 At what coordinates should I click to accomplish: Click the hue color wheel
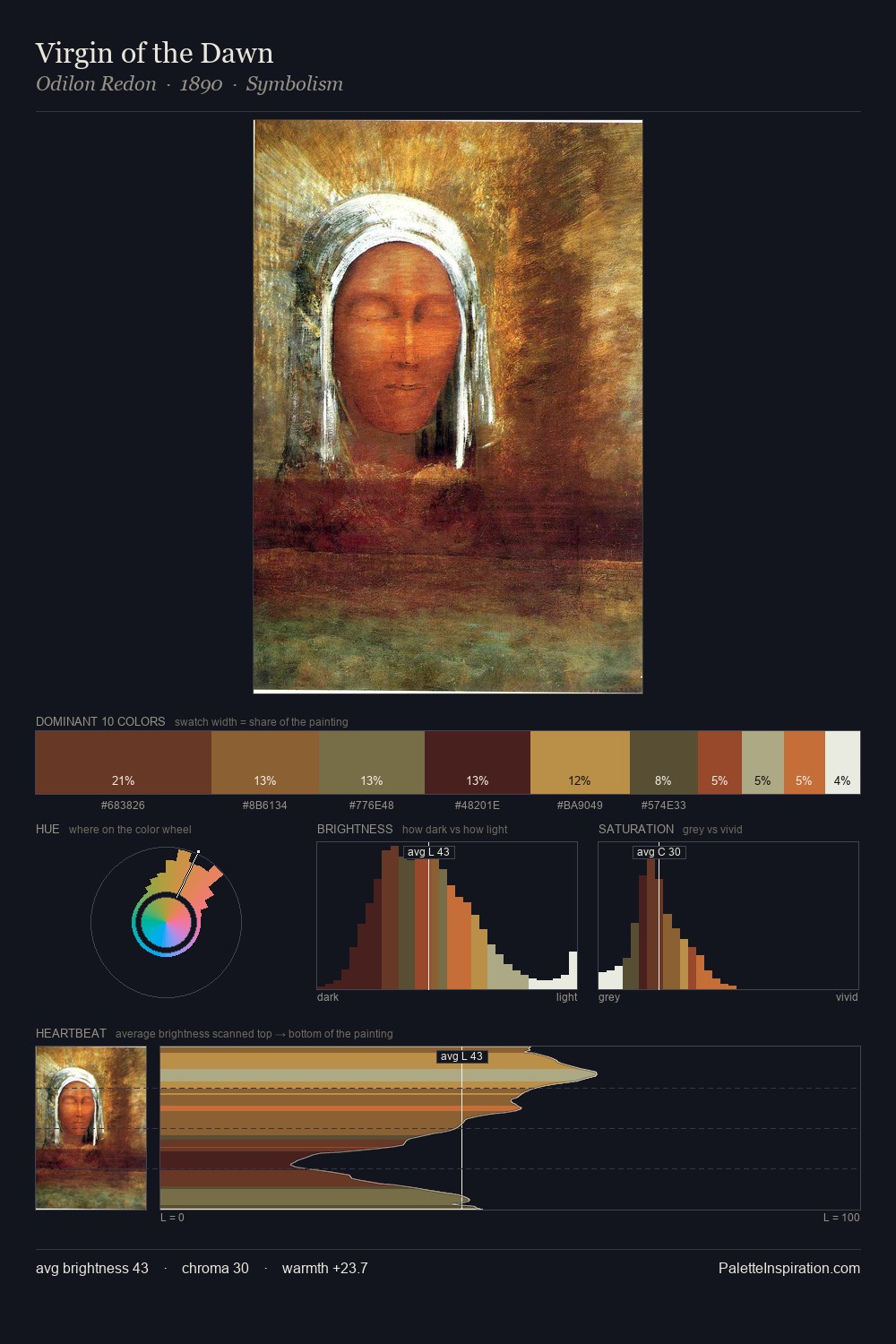point(166,922)
